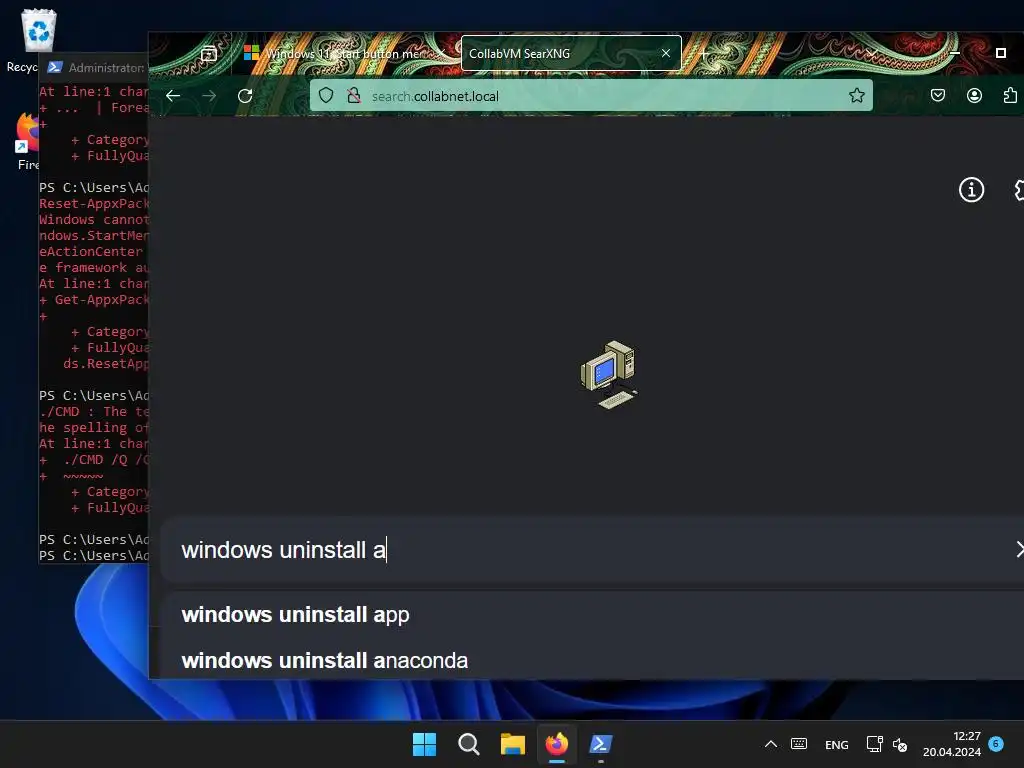This screenshot has width=1024, height=768.
Task: Open the touch keyboard tray icon
Action: coord(799,744)
